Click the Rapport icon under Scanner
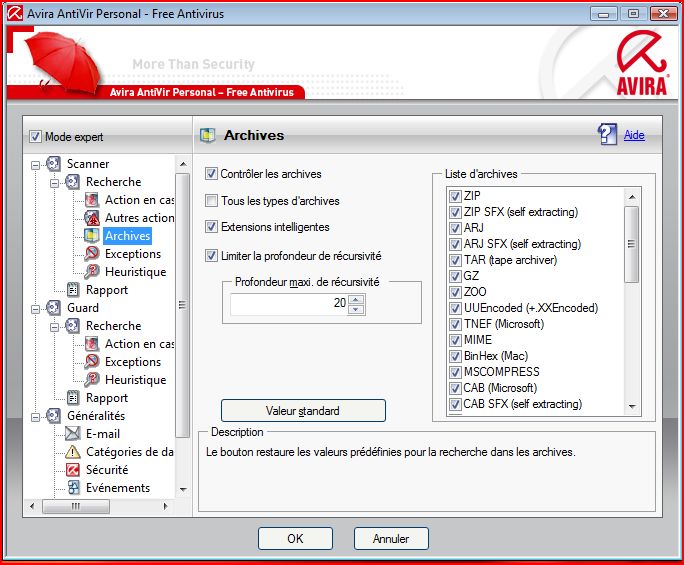684x565 pixels. (72, 290)
